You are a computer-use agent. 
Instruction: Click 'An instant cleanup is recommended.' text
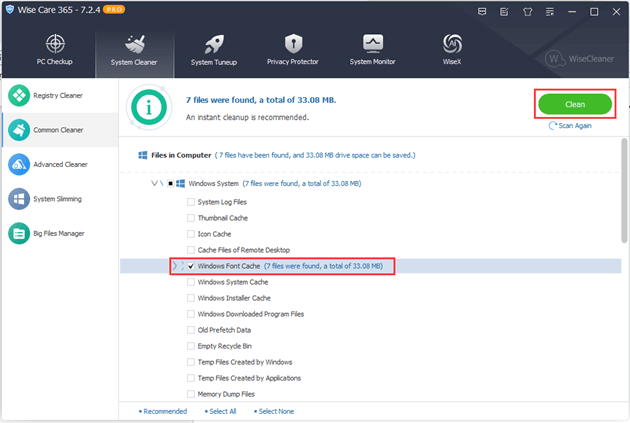point(247,117)
